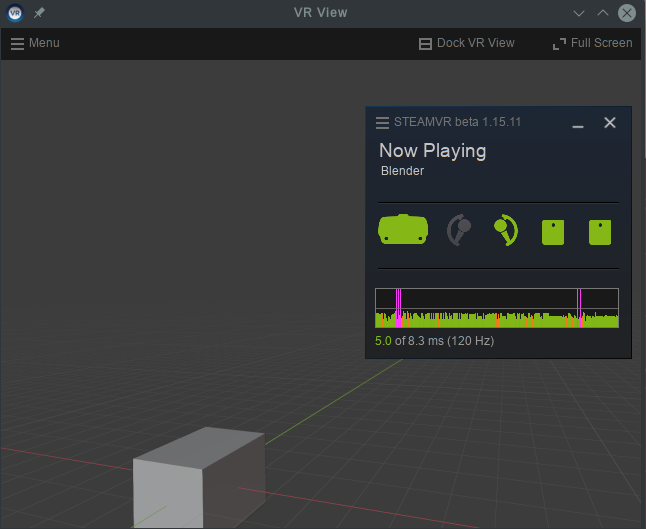Minimize the SteamVR status window
The image size is (646, 529).
[x=578, y=126]
